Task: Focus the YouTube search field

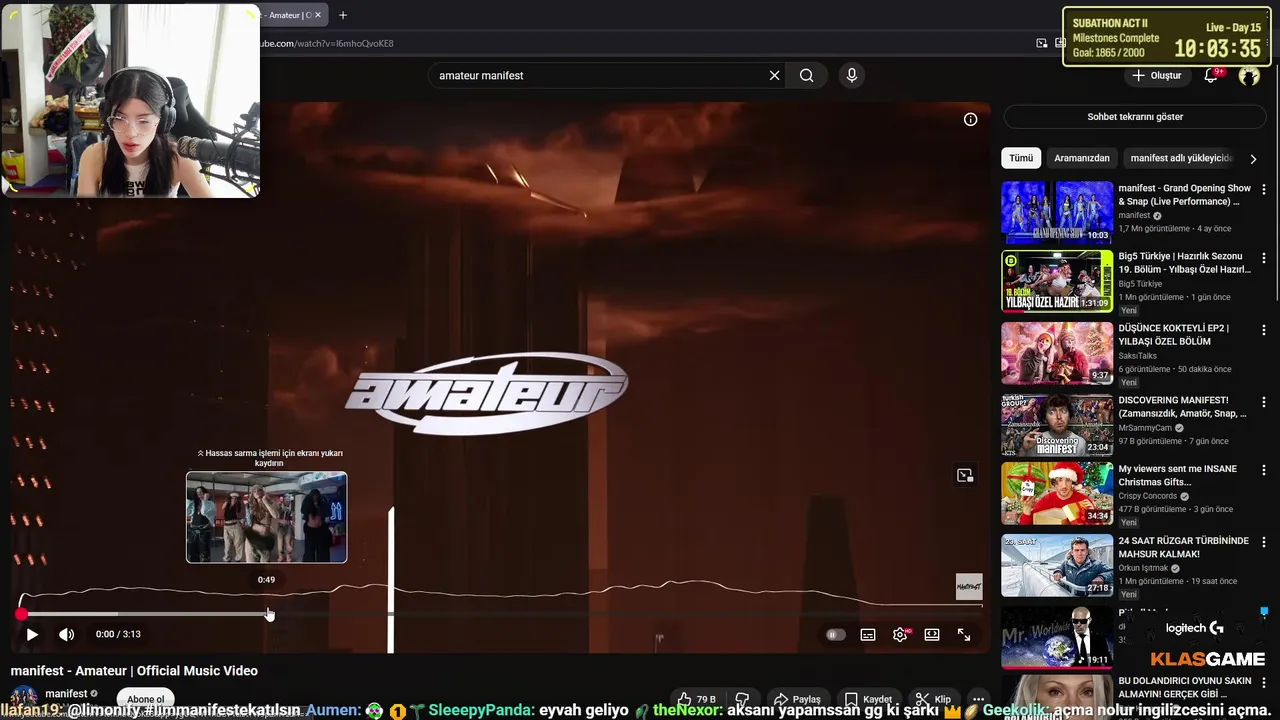Action: click(x=598, y=75)
